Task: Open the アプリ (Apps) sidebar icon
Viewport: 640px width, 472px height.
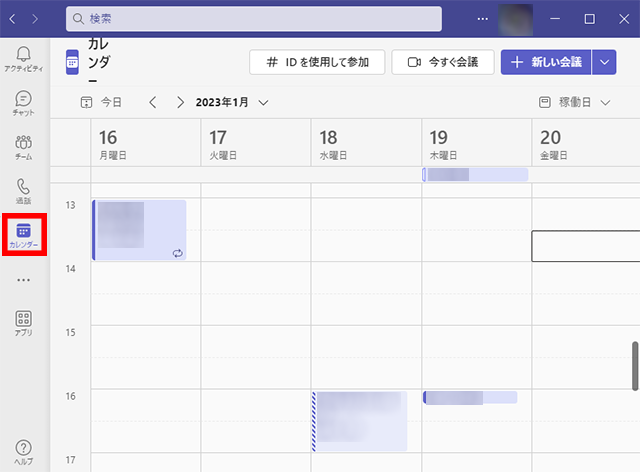Action: (x=24, y=323)
